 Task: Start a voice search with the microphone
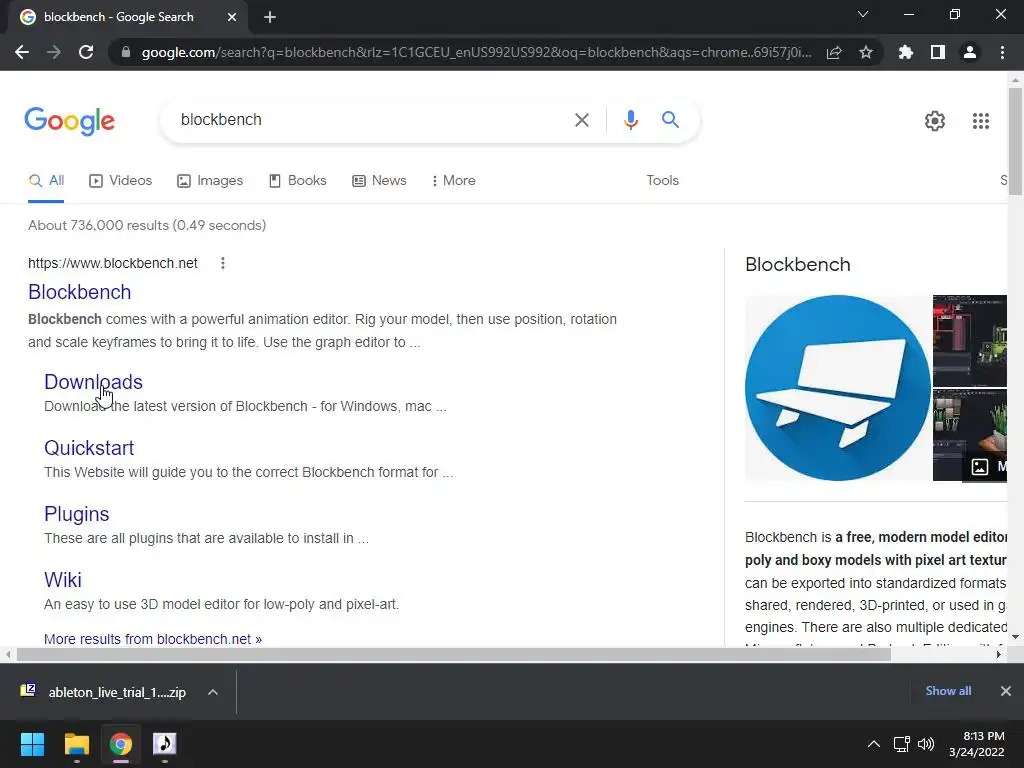tap(630, 120)
